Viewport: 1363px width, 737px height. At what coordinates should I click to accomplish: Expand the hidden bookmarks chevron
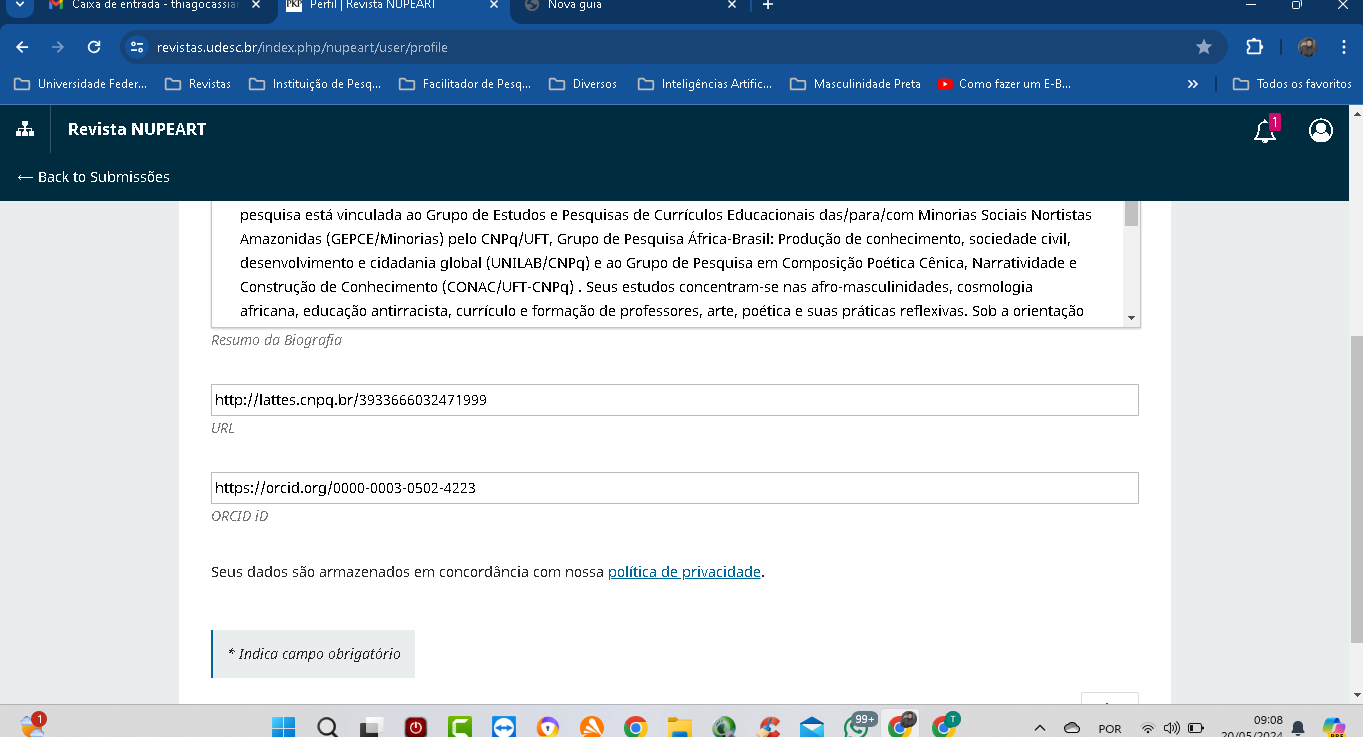(x=1192, y=84)
